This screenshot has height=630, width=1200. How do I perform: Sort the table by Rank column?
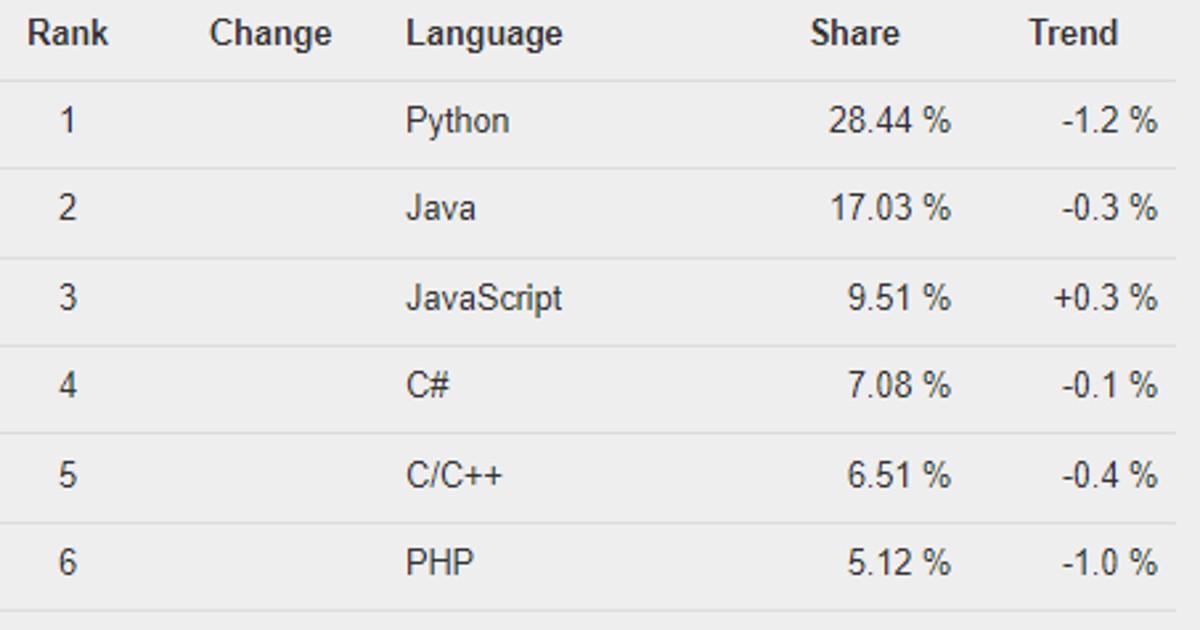(68, 33)
